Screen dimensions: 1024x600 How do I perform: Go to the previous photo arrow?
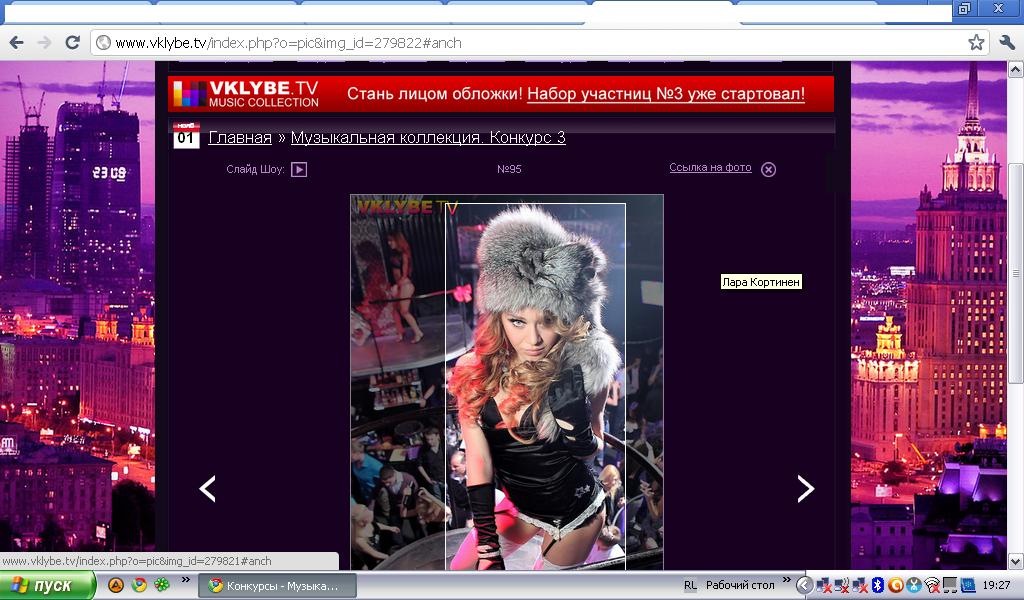(207, 488)
